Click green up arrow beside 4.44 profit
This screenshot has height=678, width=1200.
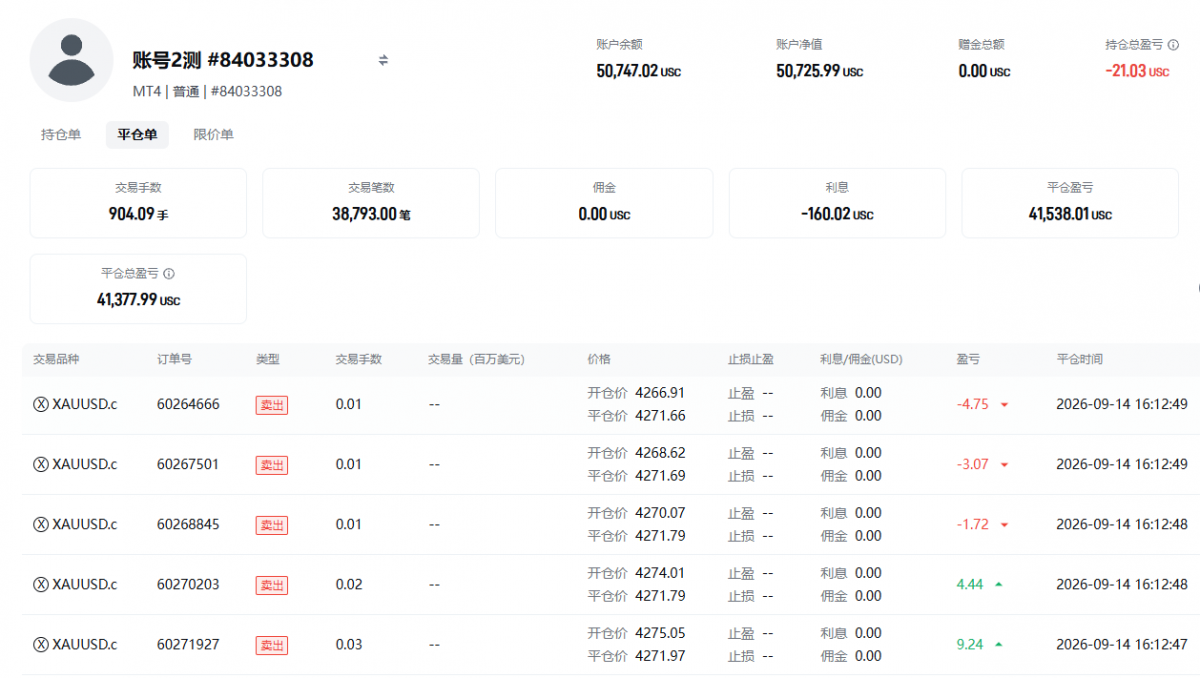[998, 584]
